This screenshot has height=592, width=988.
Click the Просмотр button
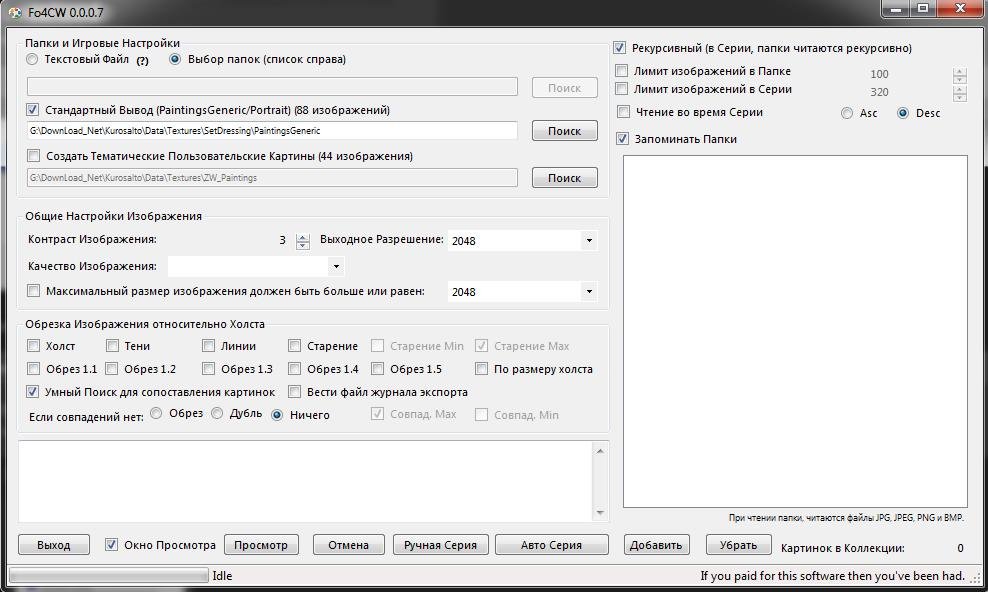(261, 545)
